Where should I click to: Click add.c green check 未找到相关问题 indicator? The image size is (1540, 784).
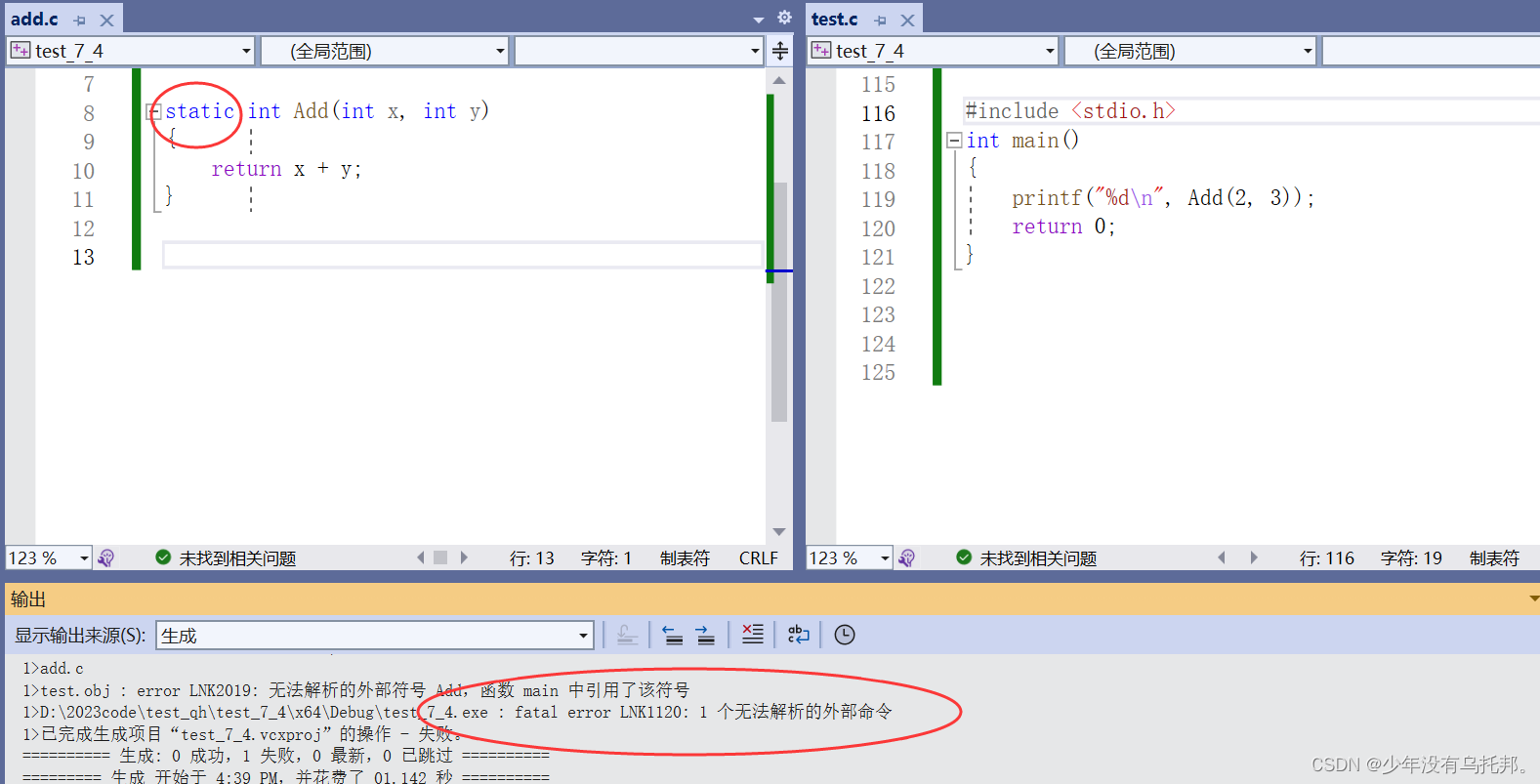coord(226,557)
